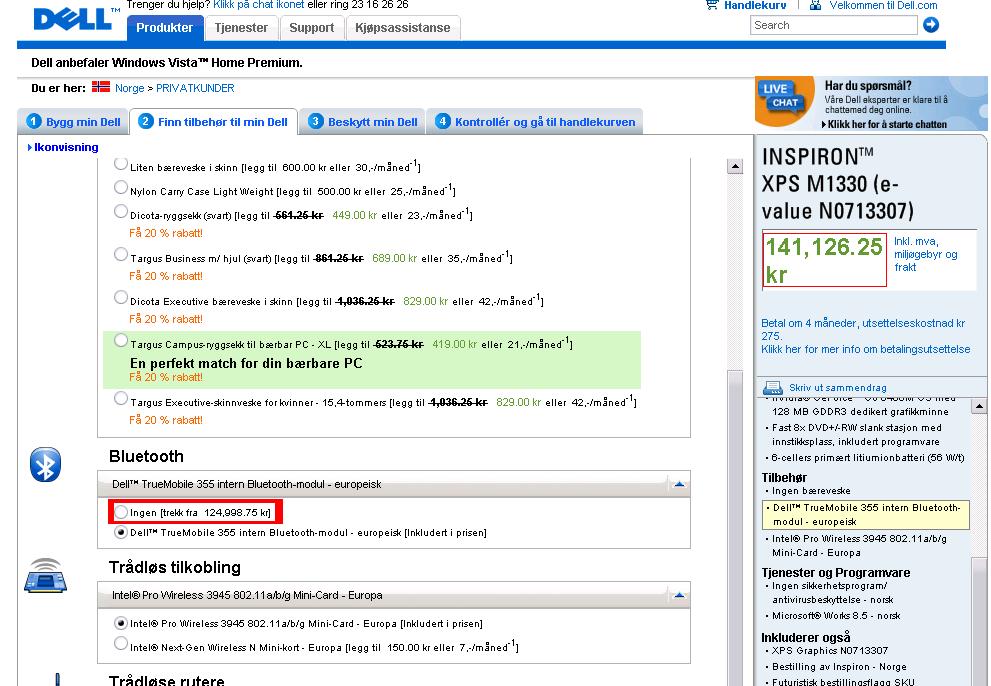
Task: Click the Velkommen til Dell.com people icon
Action: click(x=815, y=5)
